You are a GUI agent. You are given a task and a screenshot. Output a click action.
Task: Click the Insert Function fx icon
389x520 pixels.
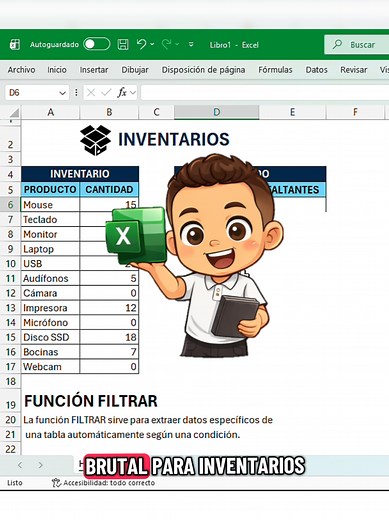(x=122, y=93)
